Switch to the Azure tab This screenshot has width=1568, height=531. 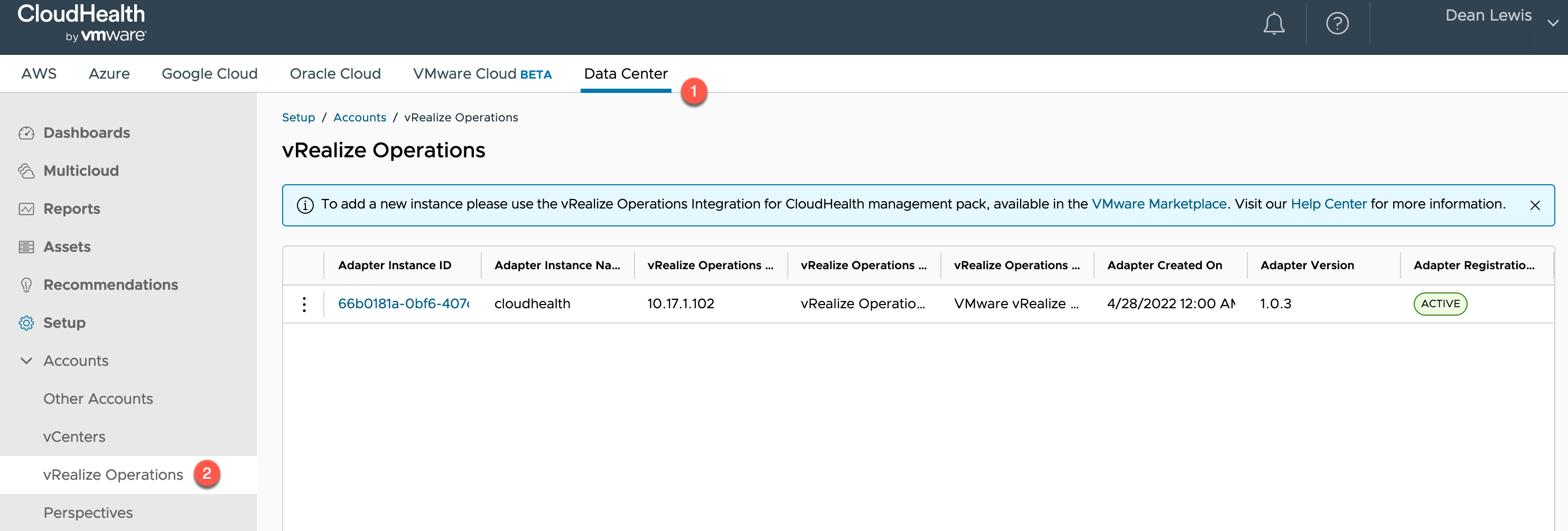[109, 73]
